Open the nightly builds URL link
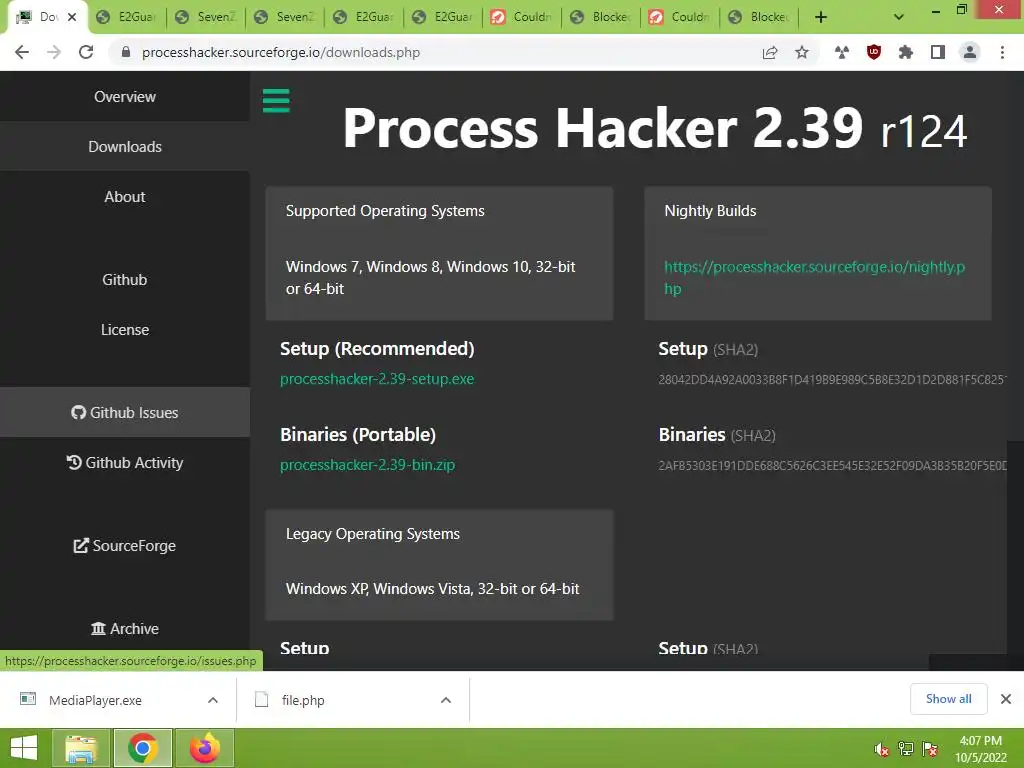1024x768 pixels. pos(814,278)
